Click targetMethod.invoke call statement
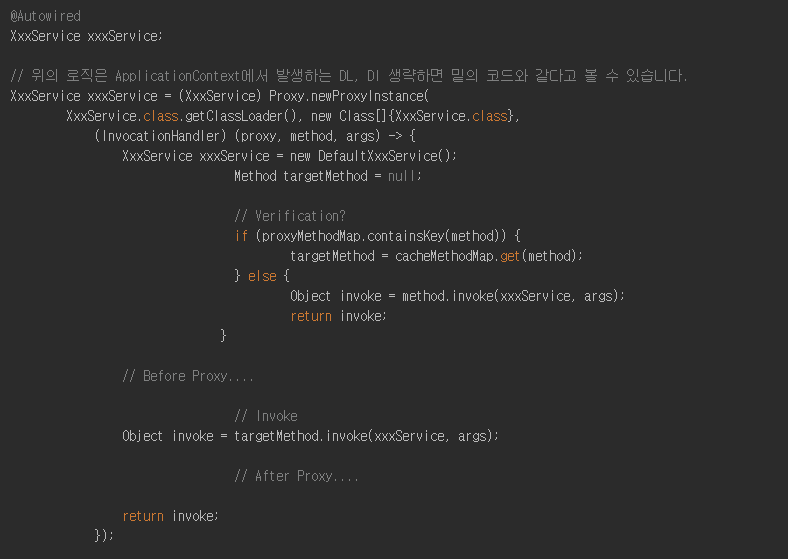The height and width of the screenshot is (559, 788). pyautogui.click(x=310, y=436)
